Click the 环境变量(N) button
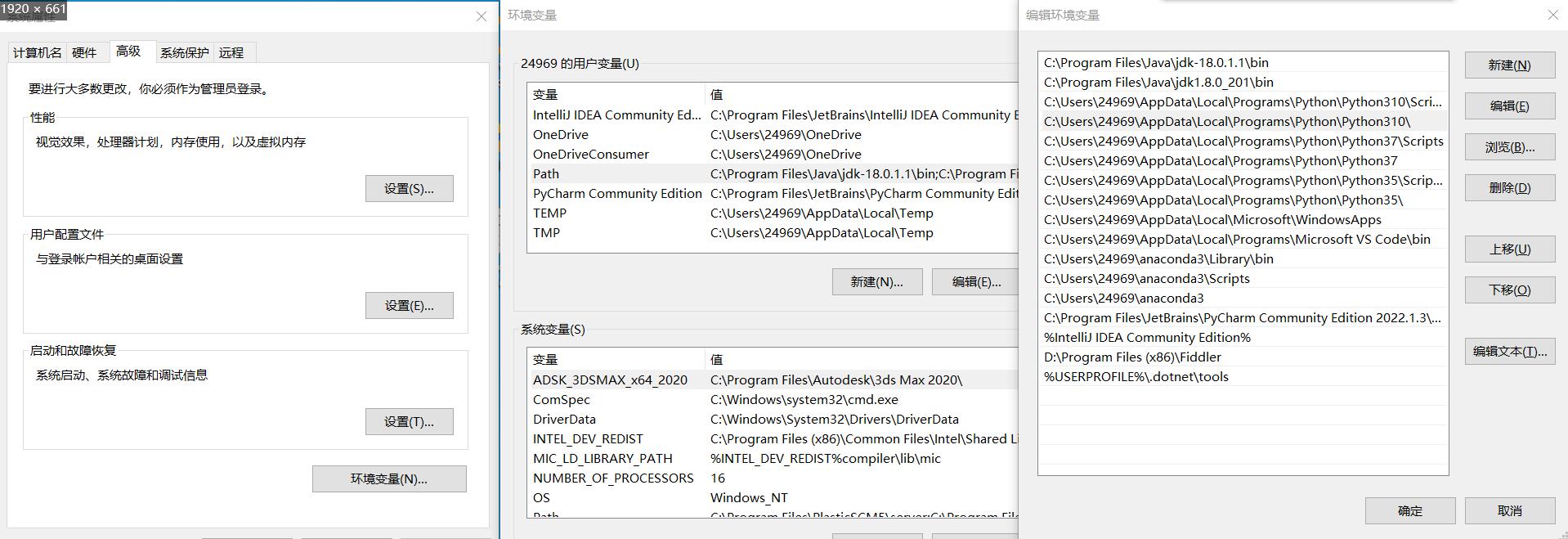Viewport: 1568px width, 539px height. click(389, 479)
